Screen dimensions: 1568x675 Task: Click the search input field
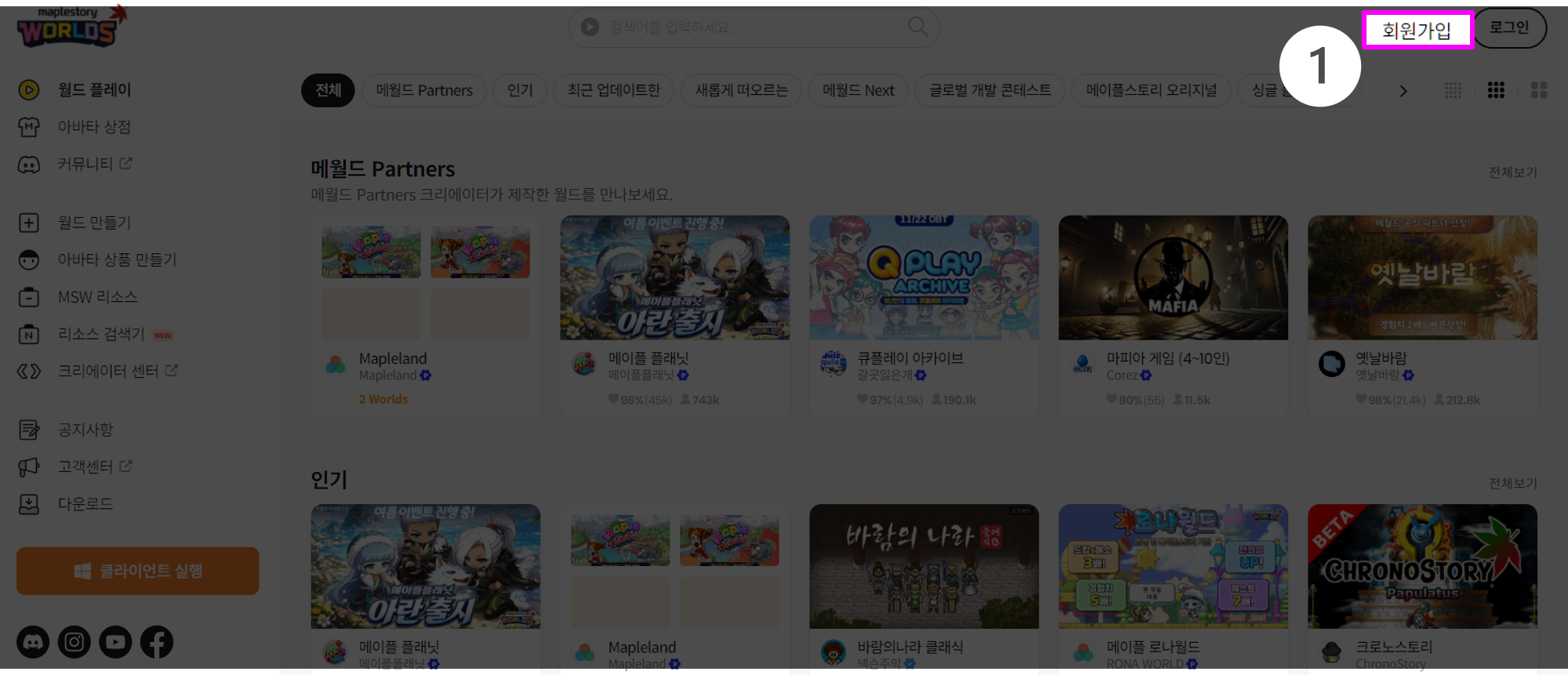[x=753, y=27]
